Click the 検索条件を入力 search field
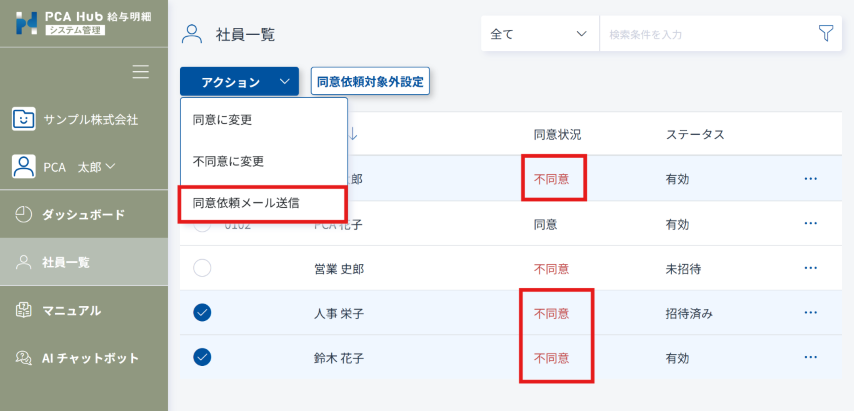 (x=705, y=34)
